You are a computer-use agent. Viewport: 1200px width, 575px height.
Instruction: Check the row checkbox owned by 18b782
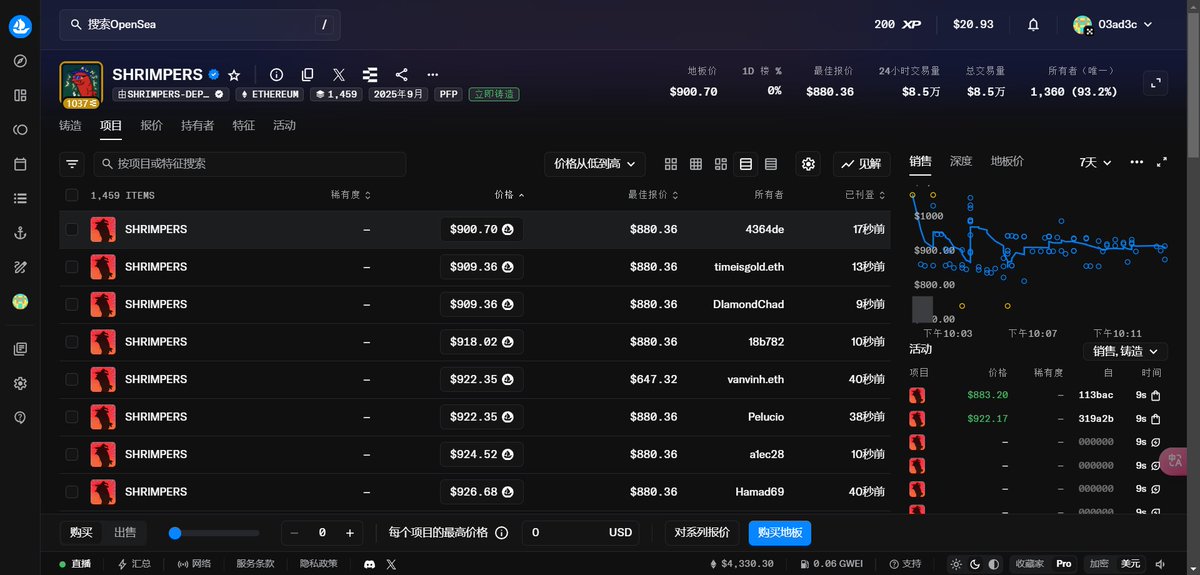coord(72,342)
